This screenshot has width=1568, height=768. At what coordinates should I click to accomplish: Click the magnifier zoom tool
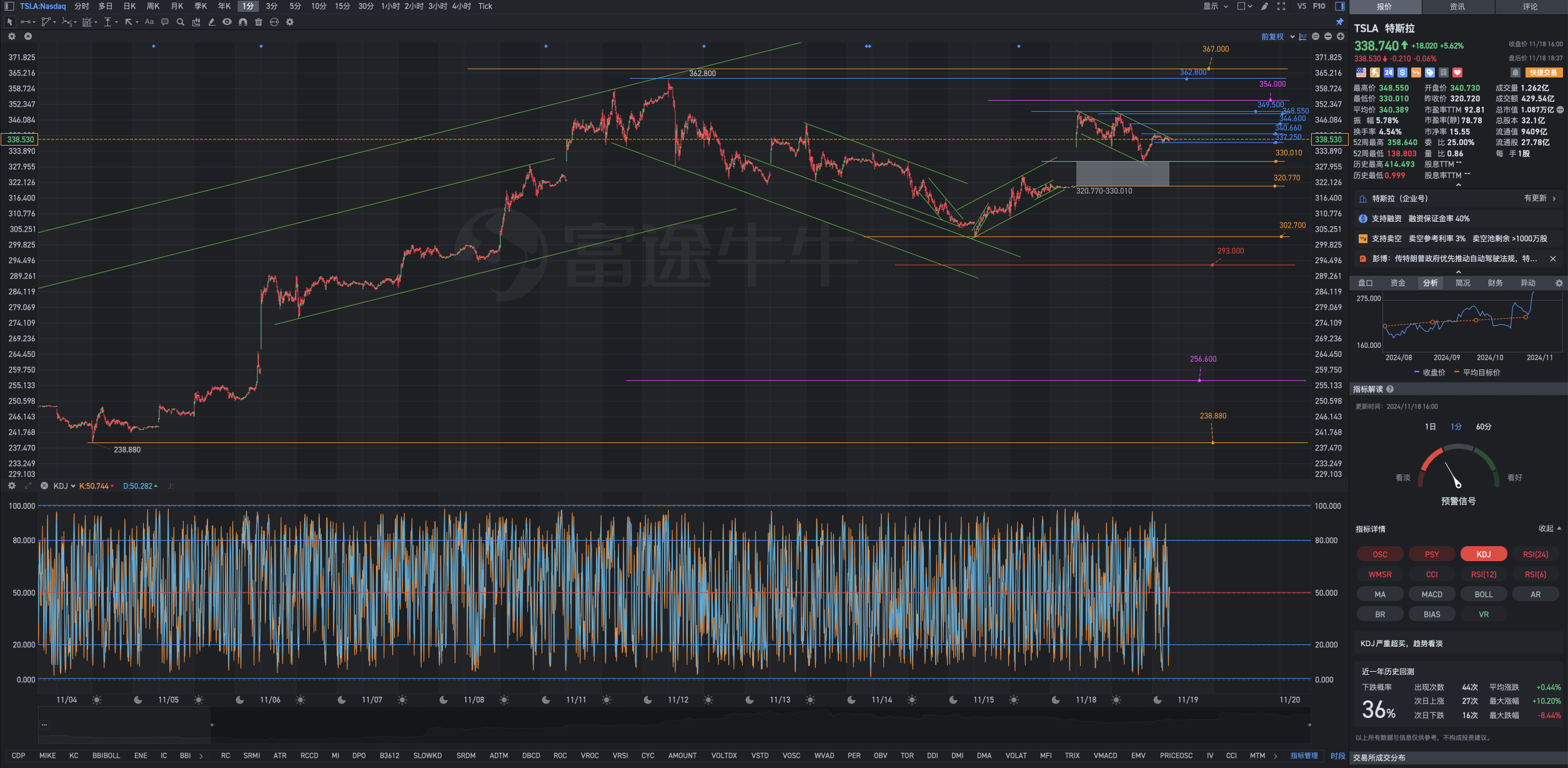coord(181,22)
